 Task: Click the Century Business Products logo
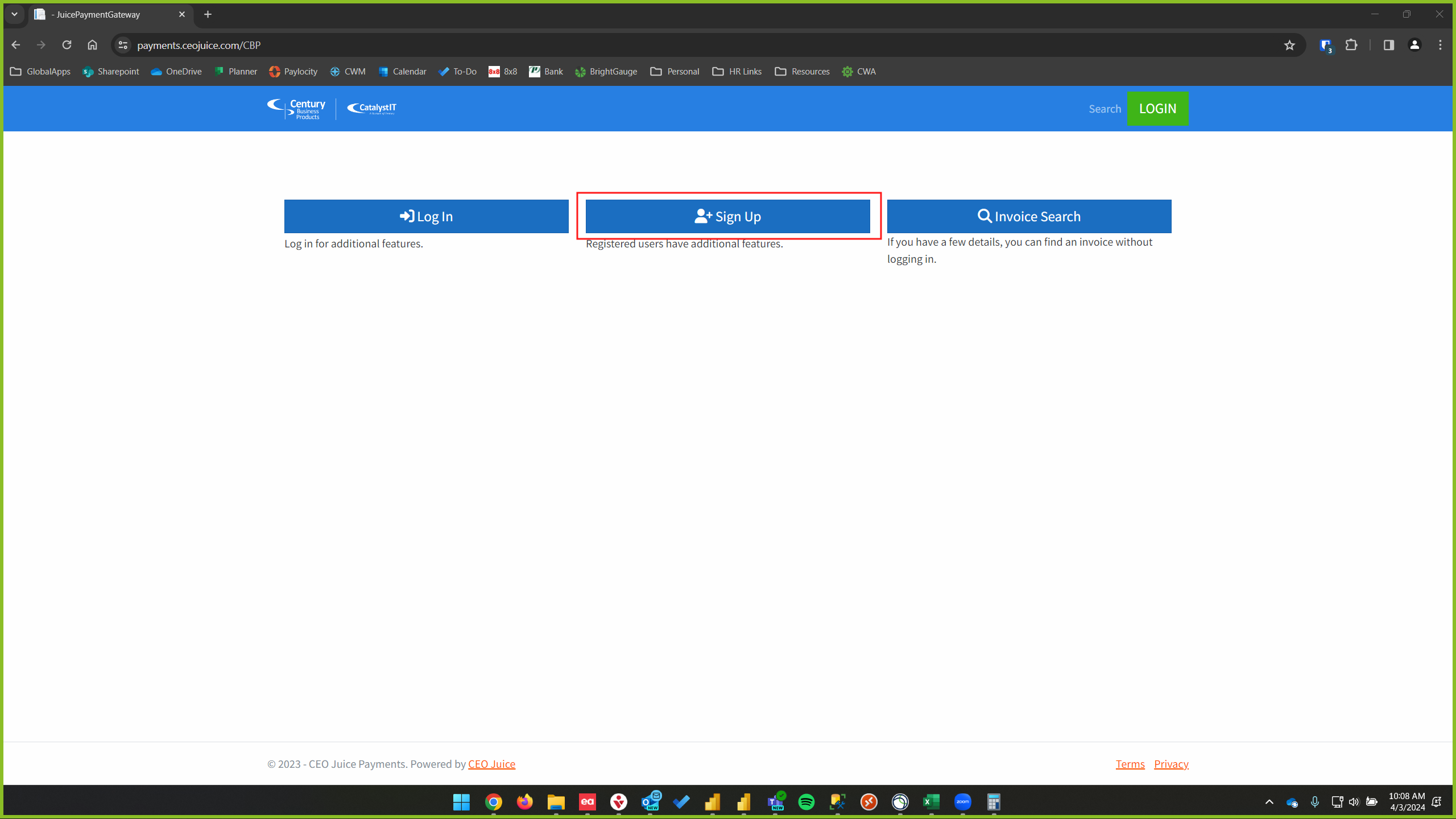pos(297,109)
